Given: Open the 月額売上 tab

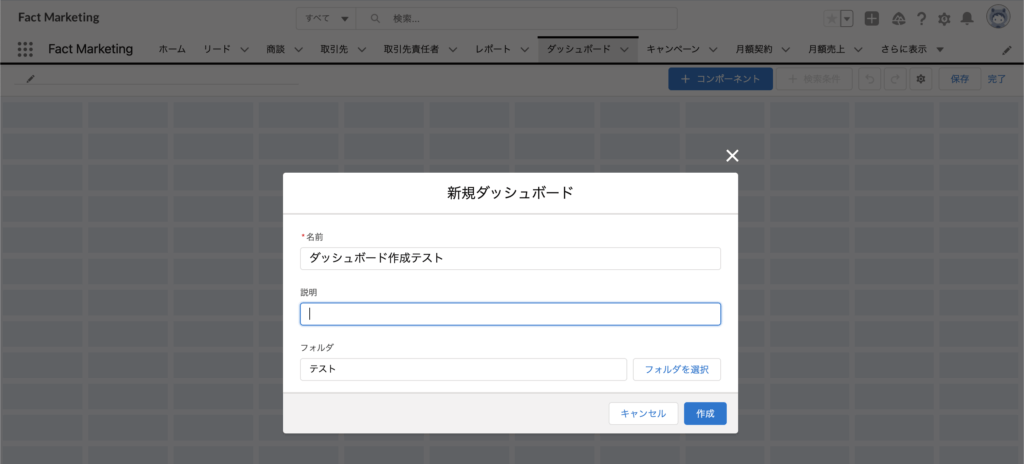Looking at the screenshot, I should click(826, 49).
